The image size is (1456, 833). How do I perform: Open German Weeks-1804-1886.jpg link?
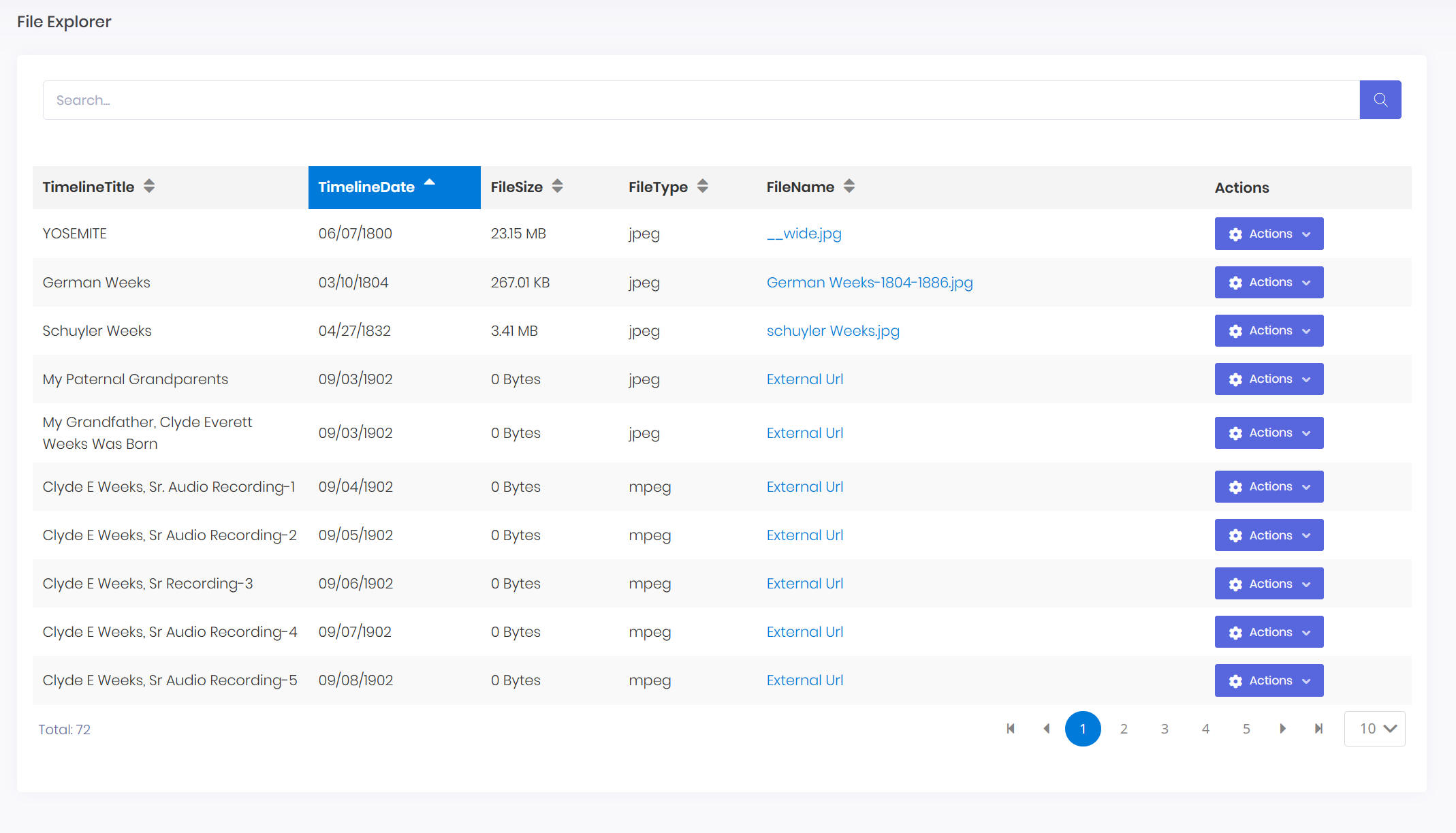coord(870,282)
